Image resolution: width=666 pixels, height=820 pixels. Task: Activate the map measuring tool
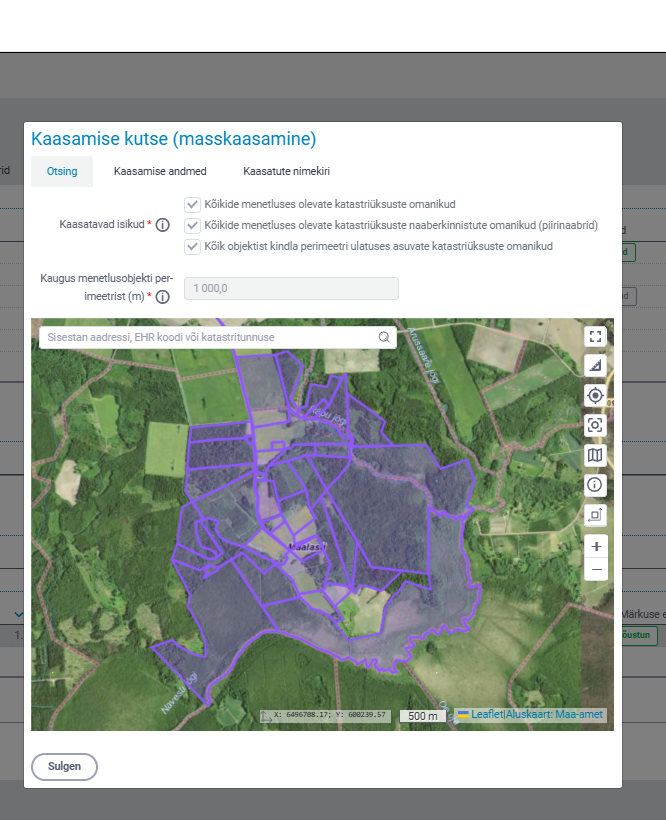tap(595, 366)
